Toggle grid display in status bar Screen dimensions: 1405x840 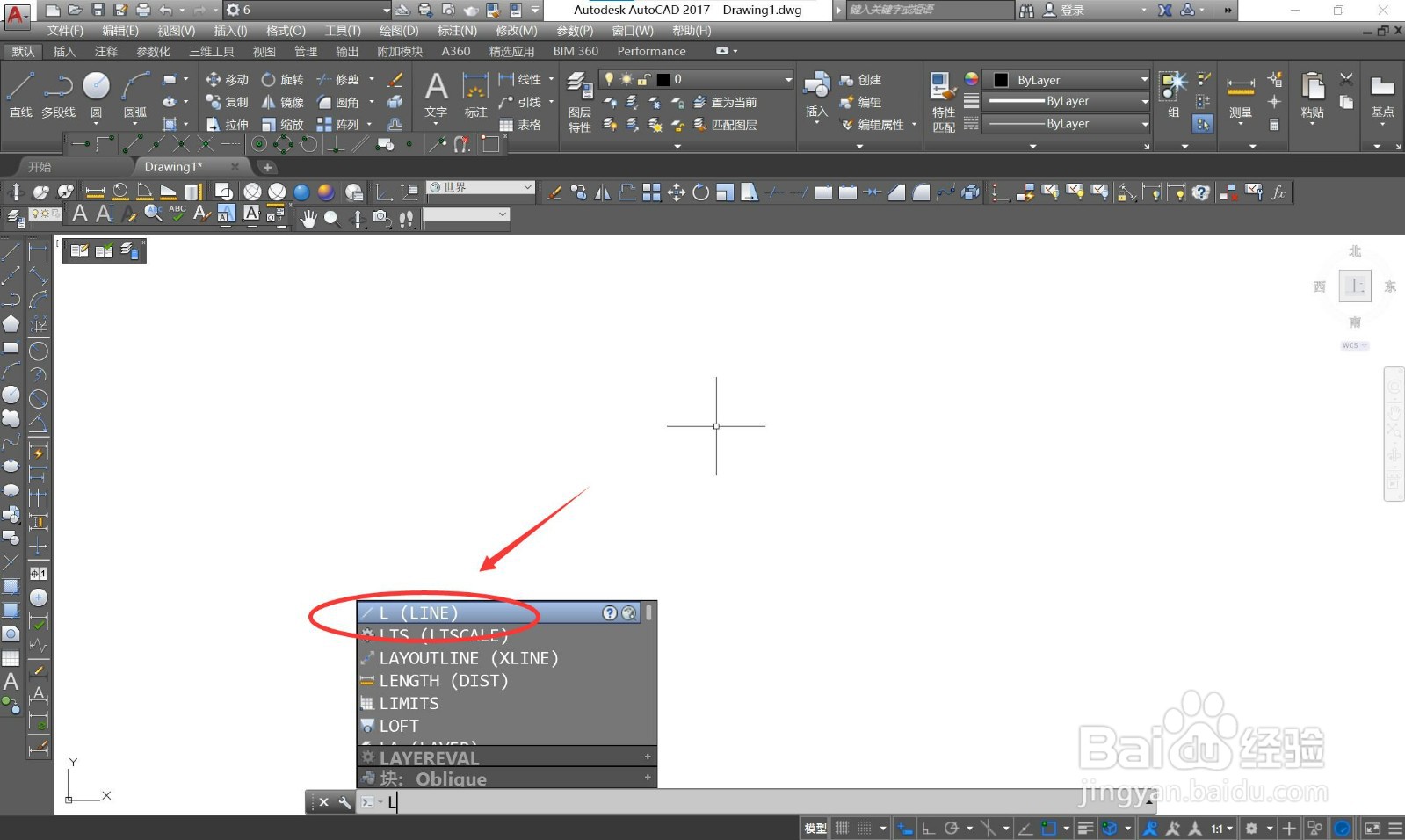(x=842, y=828)
